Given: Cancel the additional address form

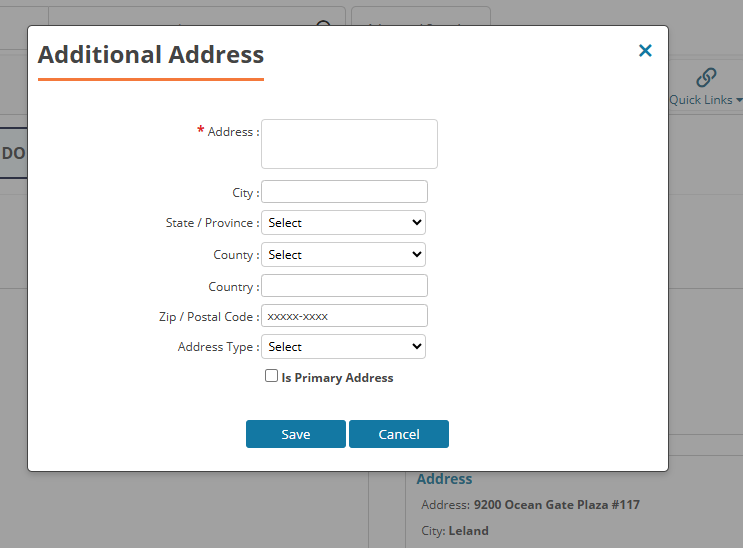Looking at the screenshot, I should coord(398,434).
